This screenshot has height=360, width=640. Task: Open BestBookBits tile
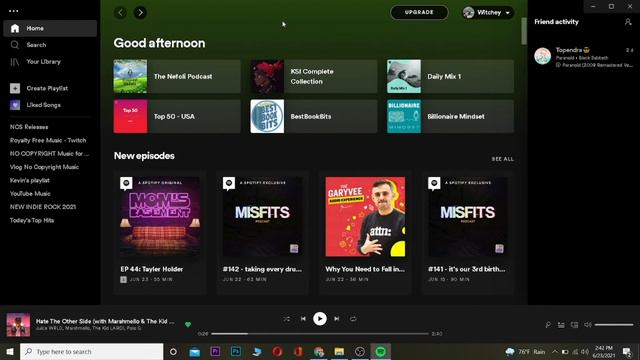(313, 116)
